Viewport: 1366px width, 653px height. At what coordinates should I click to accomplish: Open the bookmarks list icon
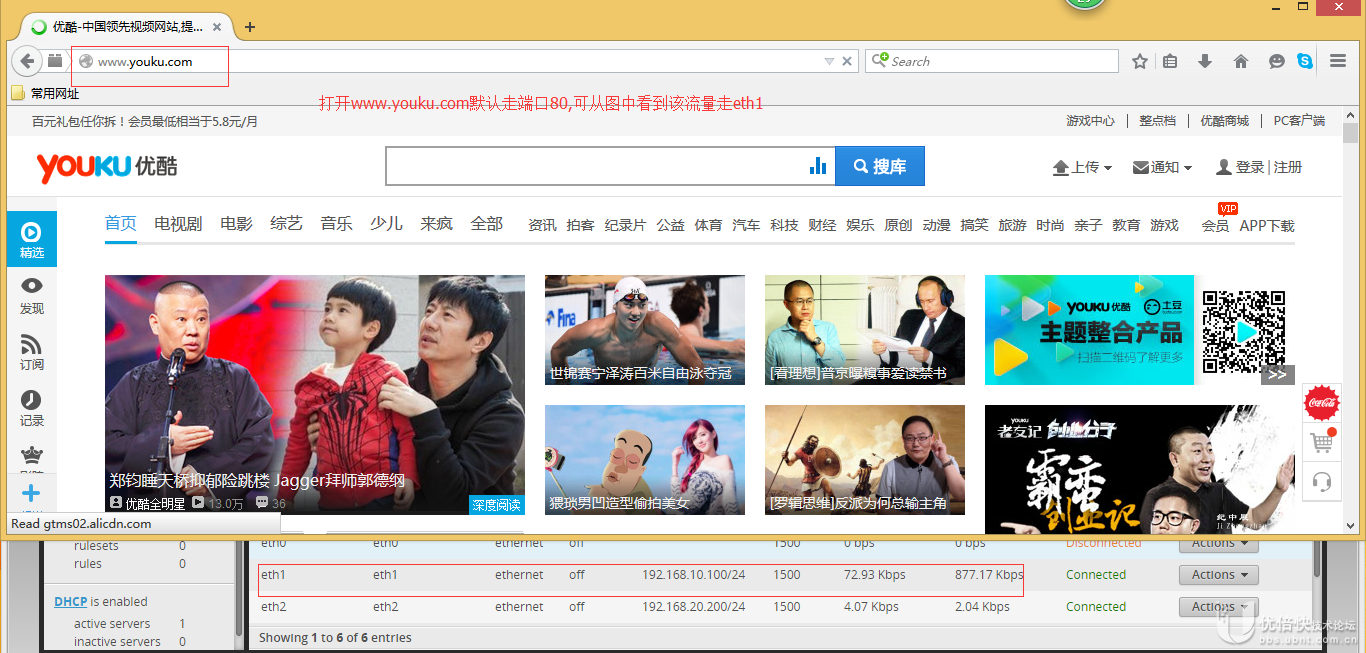pos(1171,61)
